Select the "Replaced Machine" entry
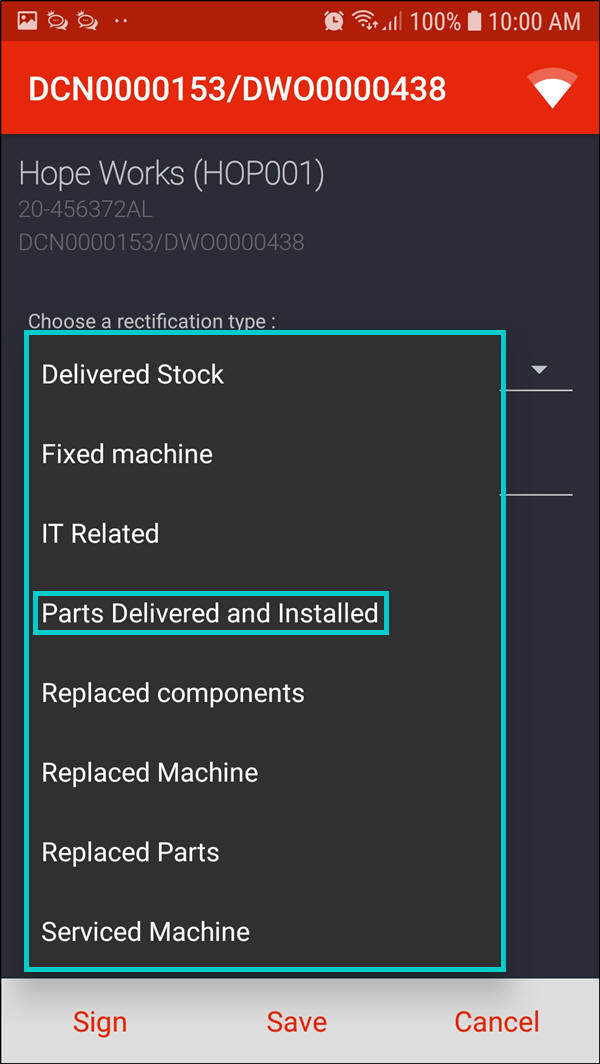This screenshot has width=600, height=1064. point(150,773)
